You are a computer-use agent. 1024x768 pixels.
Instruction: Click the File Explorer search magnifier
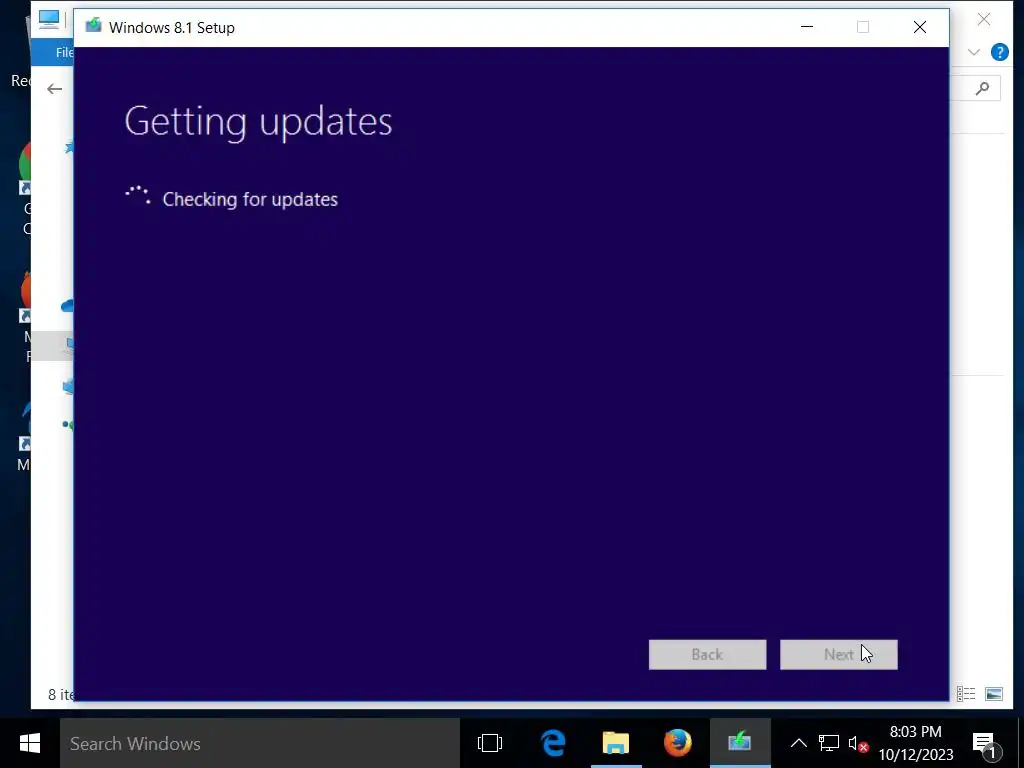click(x=982, y=88)
